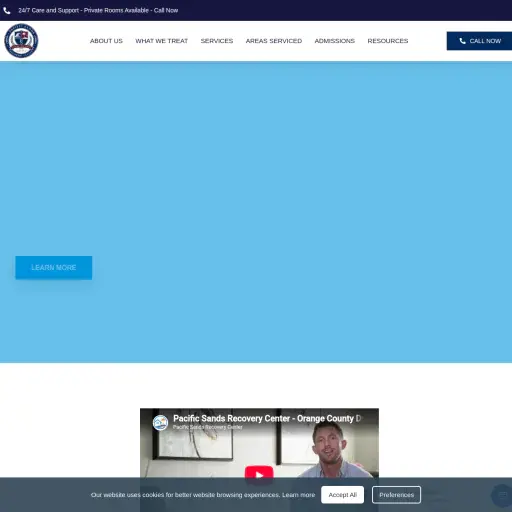Screen dimensions: 512x512
Task: Accept all cookies in the banner
Action: pyautogui.click(x=343, y=495)
